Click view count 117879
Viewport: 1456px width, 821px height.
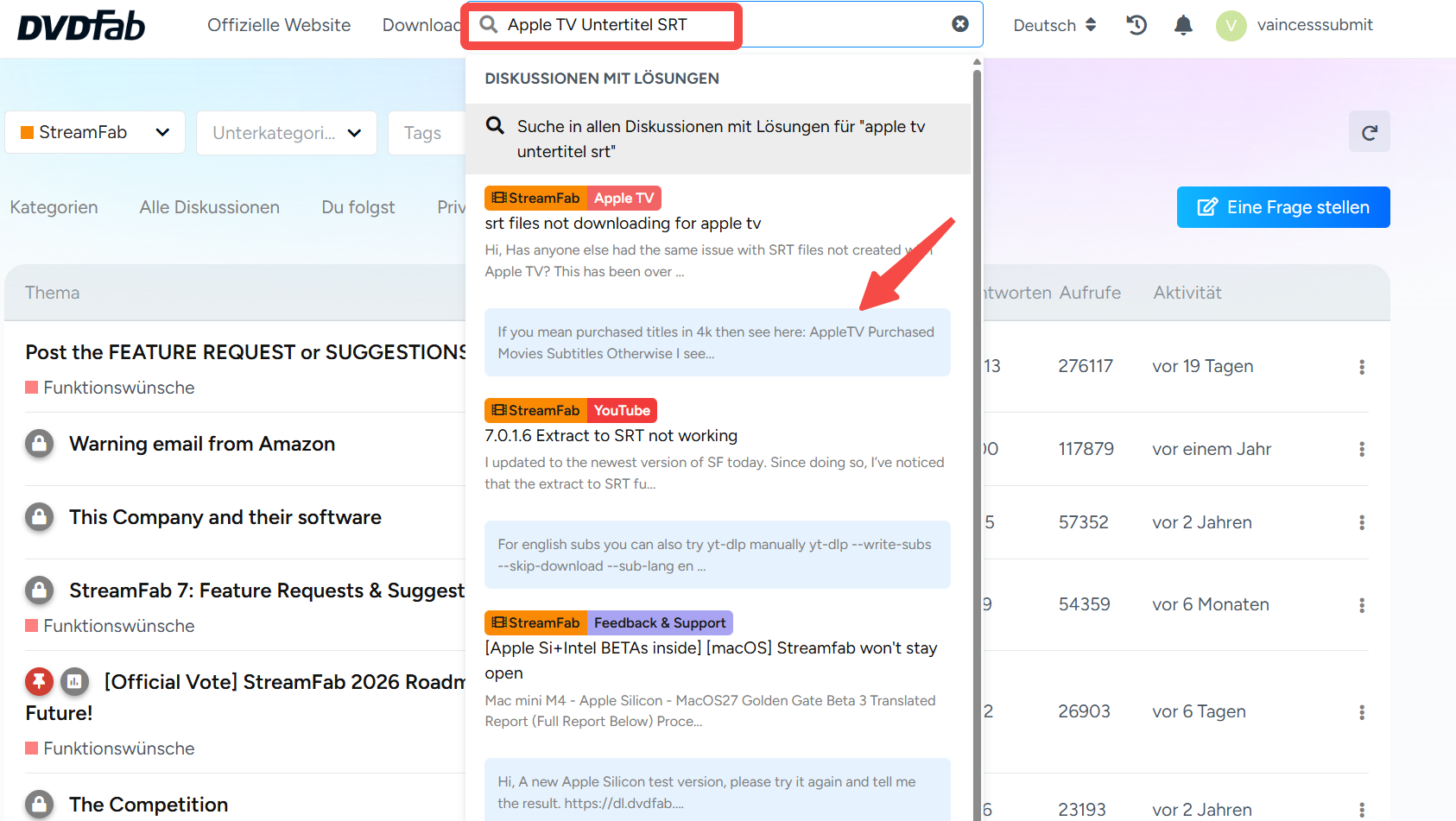point(1086,449)
